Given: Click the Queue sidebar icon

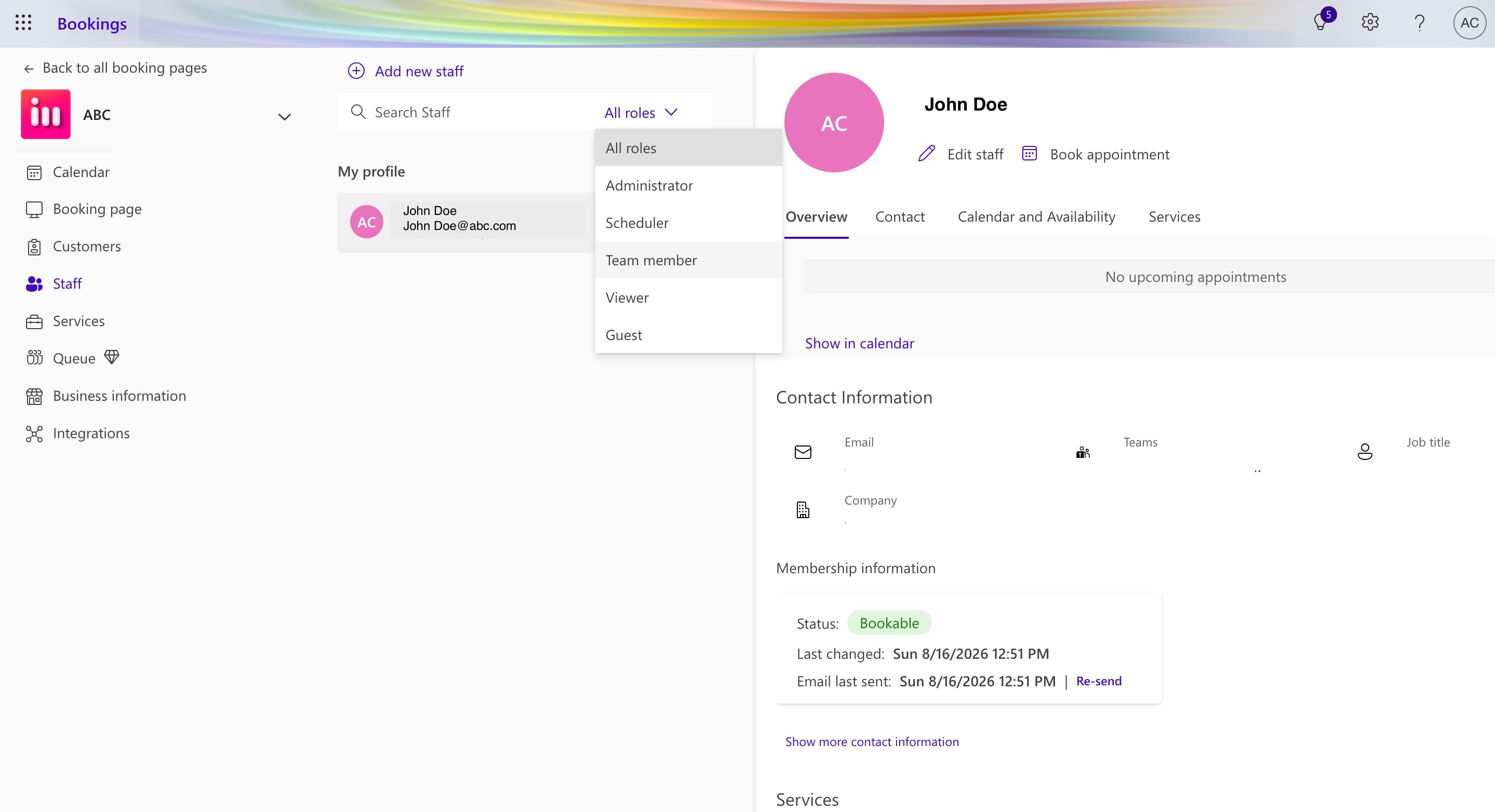Looking at the screenshot, I should coord(34,358).
